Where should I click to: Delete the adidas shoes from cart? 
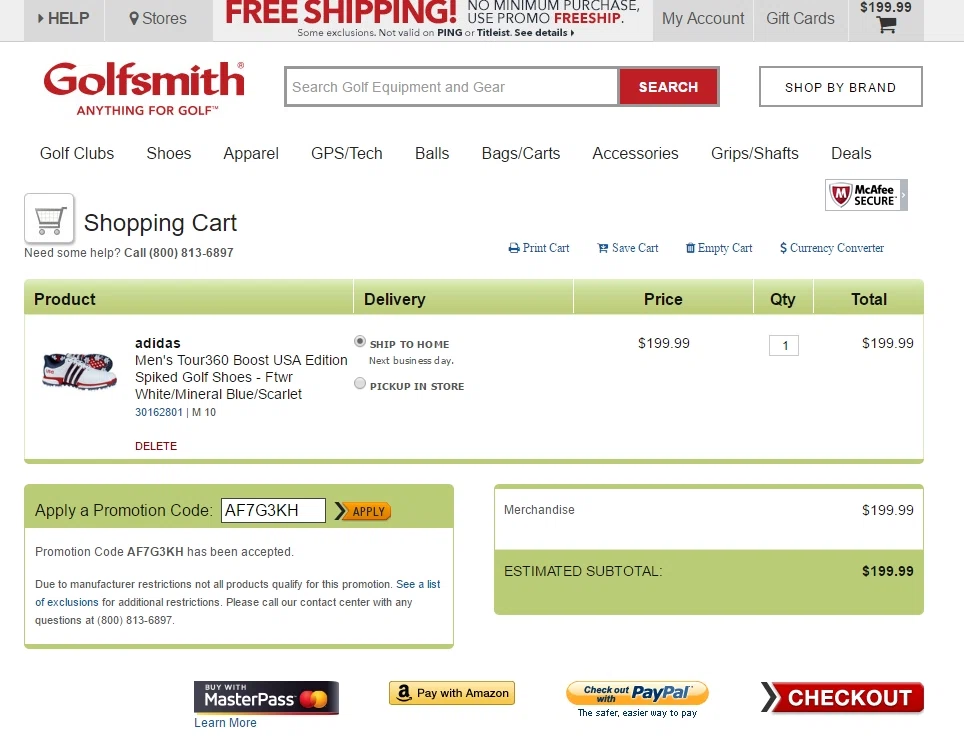pyautogui.click(x=156, y=446)
